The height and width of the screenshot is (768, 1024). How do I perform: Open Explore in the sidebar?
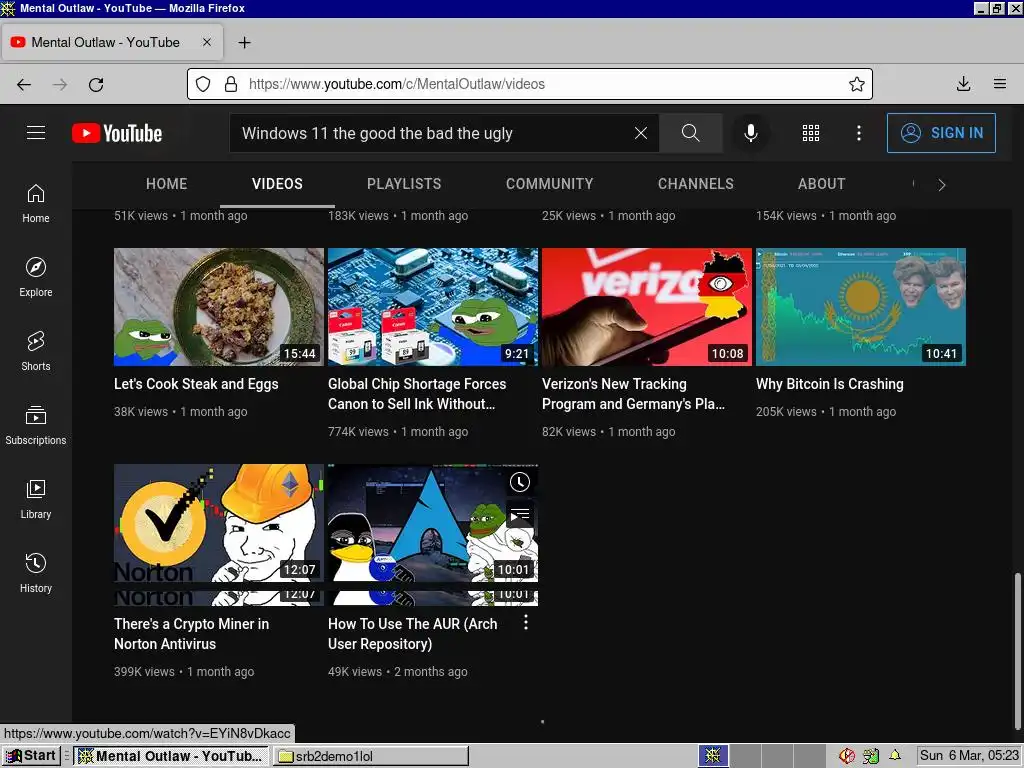pos(36,277)
